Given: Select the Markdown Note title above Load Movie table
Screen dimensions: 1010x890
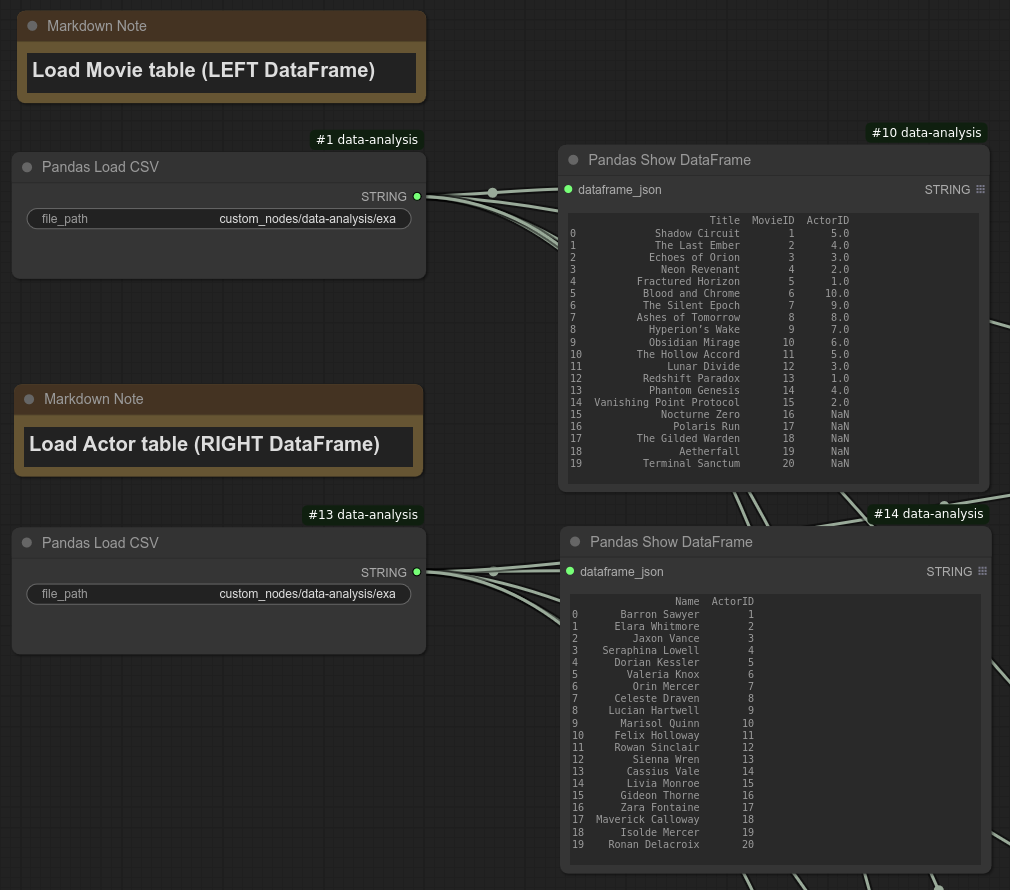Looking at the screenshot, I should click(x=97, y=26).
